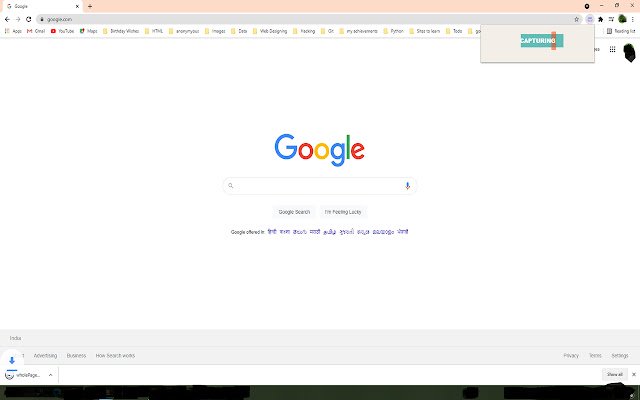
Task: Open the Chrome profile avatar in the toolbar
Action: tap(622, 19)
